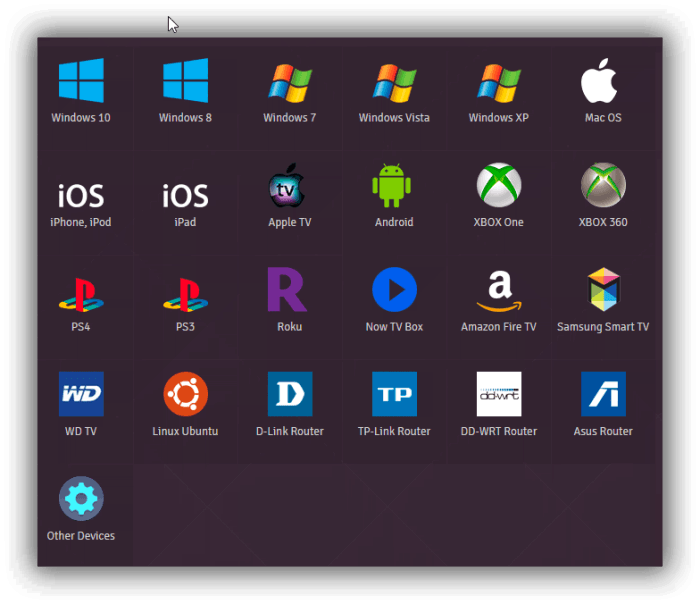Pick the Windows XP icon
Viewport: 700px width, 604px height.
(498, 81)
